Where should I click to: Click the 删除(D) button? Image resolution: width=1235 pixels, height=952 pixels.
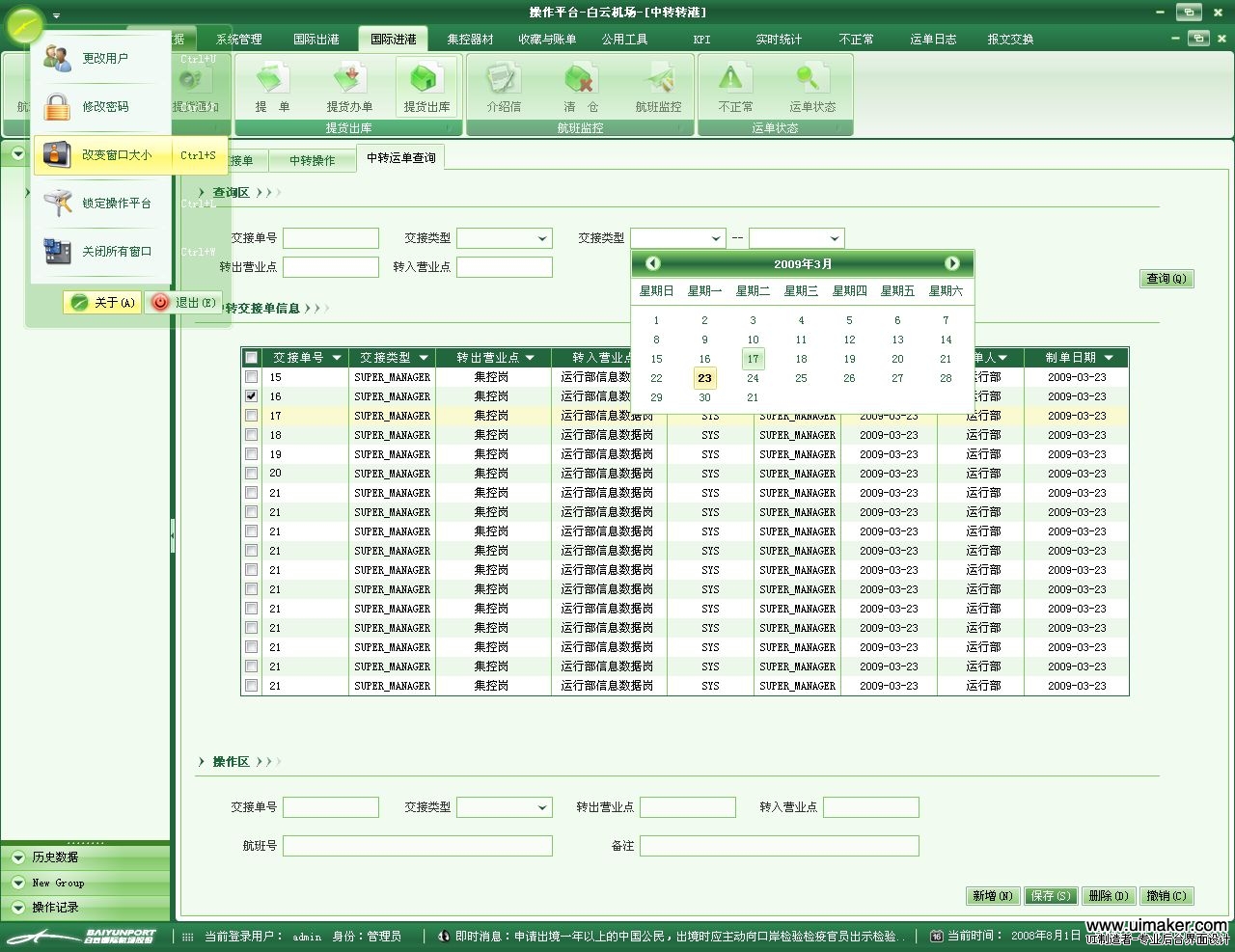[x=1109, y=896]
